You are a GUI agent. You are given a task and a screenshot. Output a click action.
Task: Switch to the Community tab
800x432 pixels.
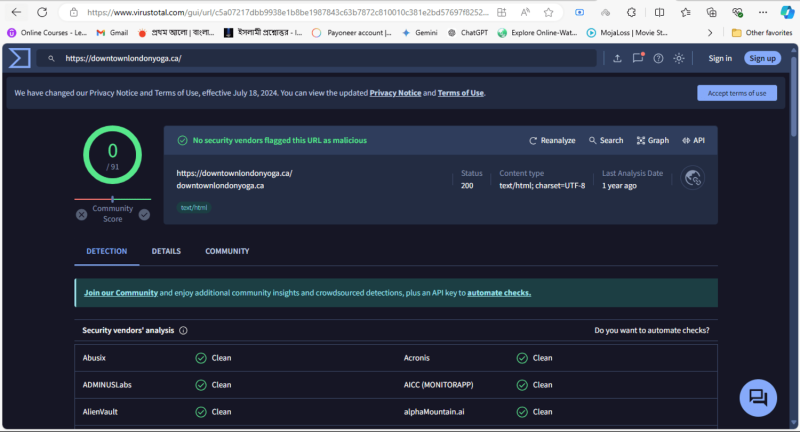[227, 251]
